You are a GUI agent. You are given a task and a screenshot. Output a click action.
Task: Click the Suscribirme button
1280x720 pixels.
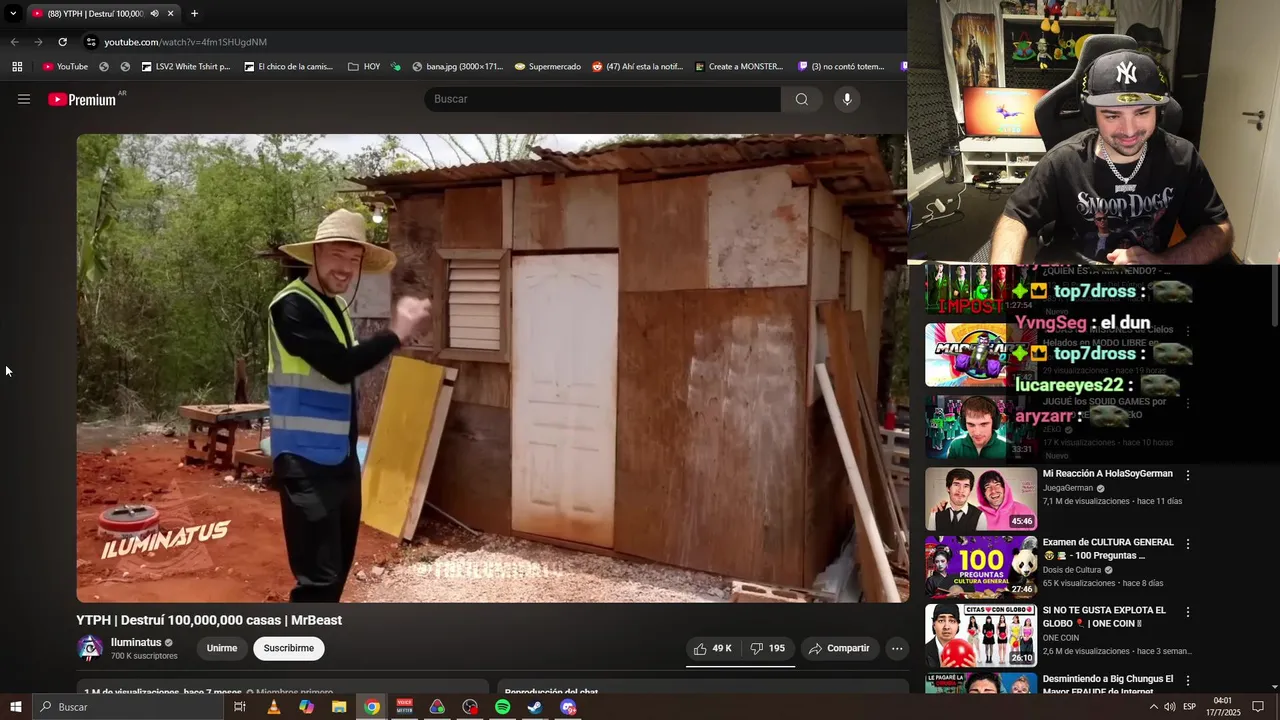[289, 648]
